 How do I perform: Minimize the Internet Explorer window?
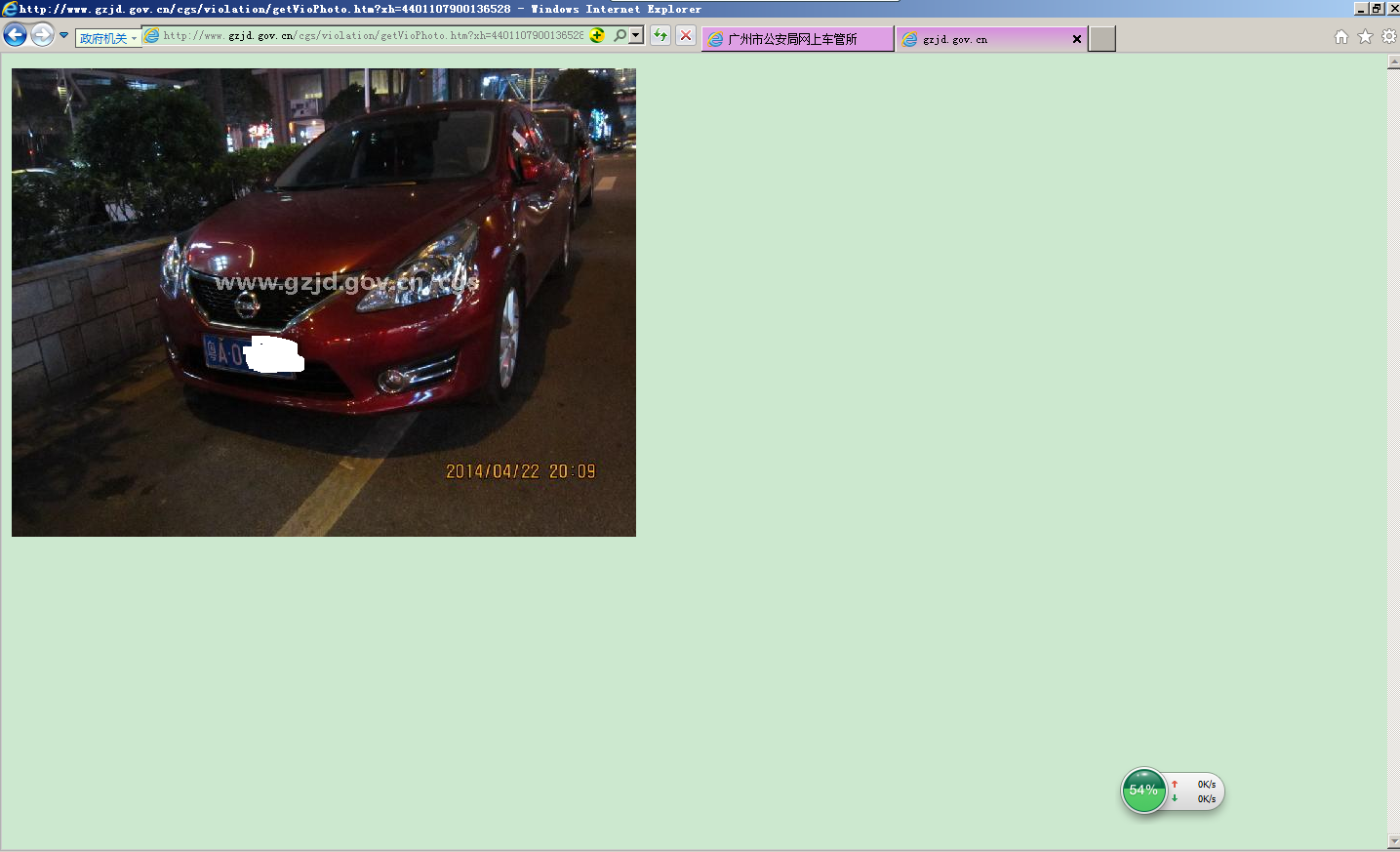pos(1361,9)
